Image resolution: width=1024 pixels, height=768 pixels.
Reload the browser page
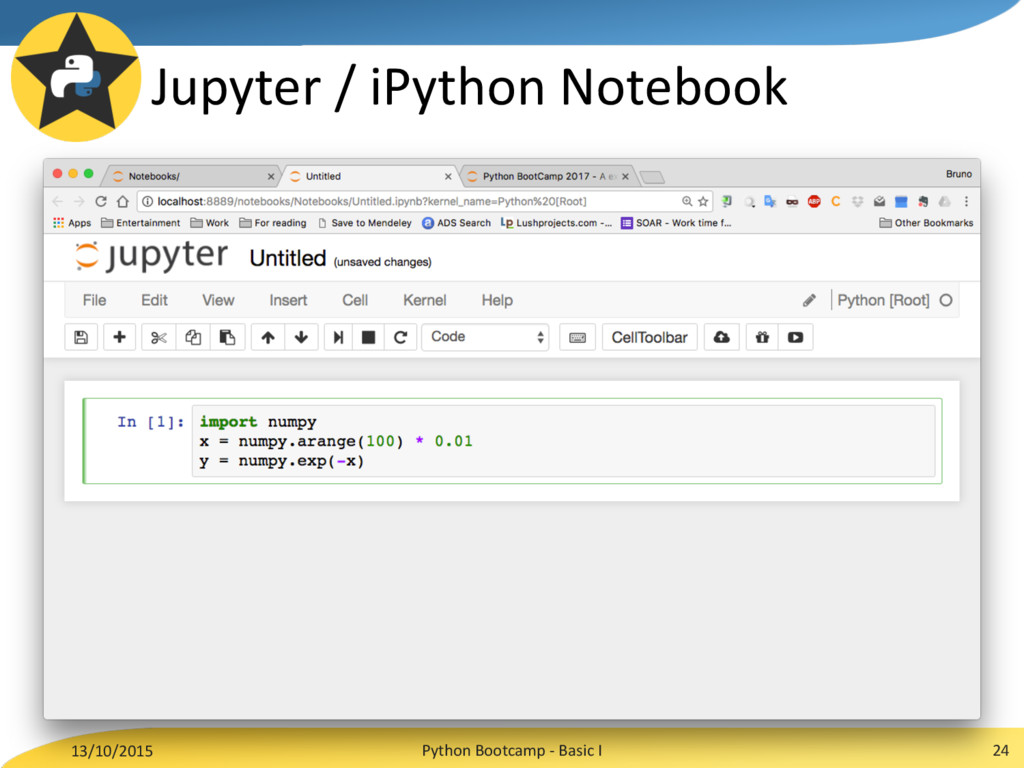pos(101,201)
